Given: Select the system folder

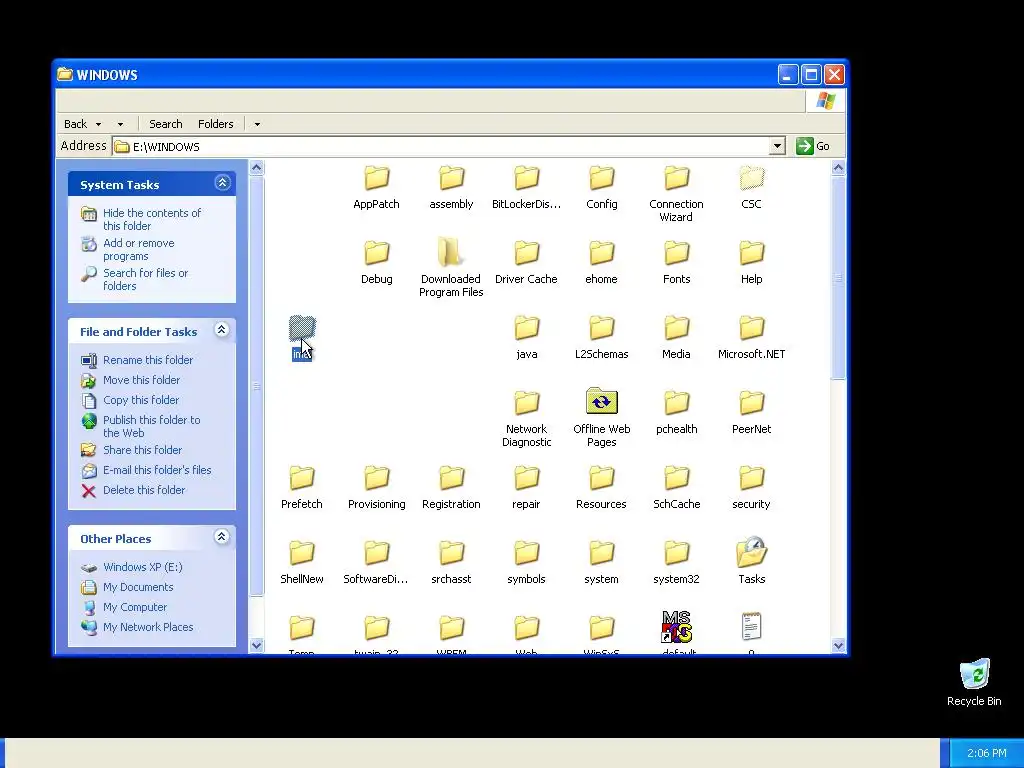Looking at the screenshot, I should (601, 563).
